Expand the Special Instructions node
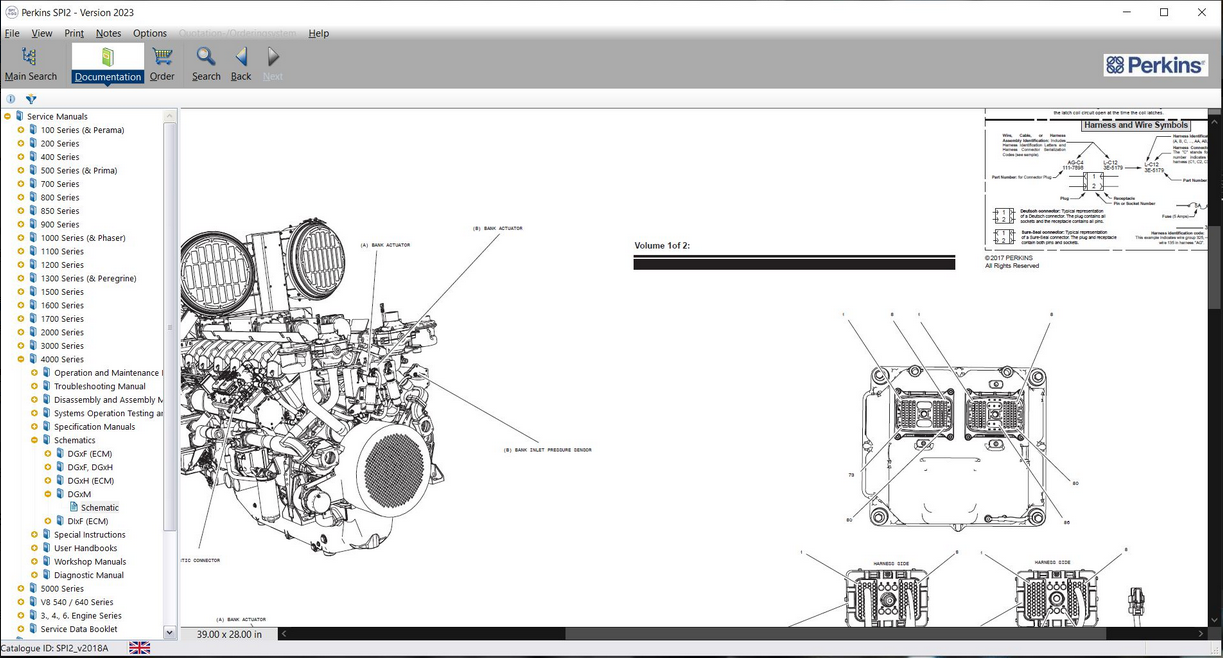 click(34, 535)
